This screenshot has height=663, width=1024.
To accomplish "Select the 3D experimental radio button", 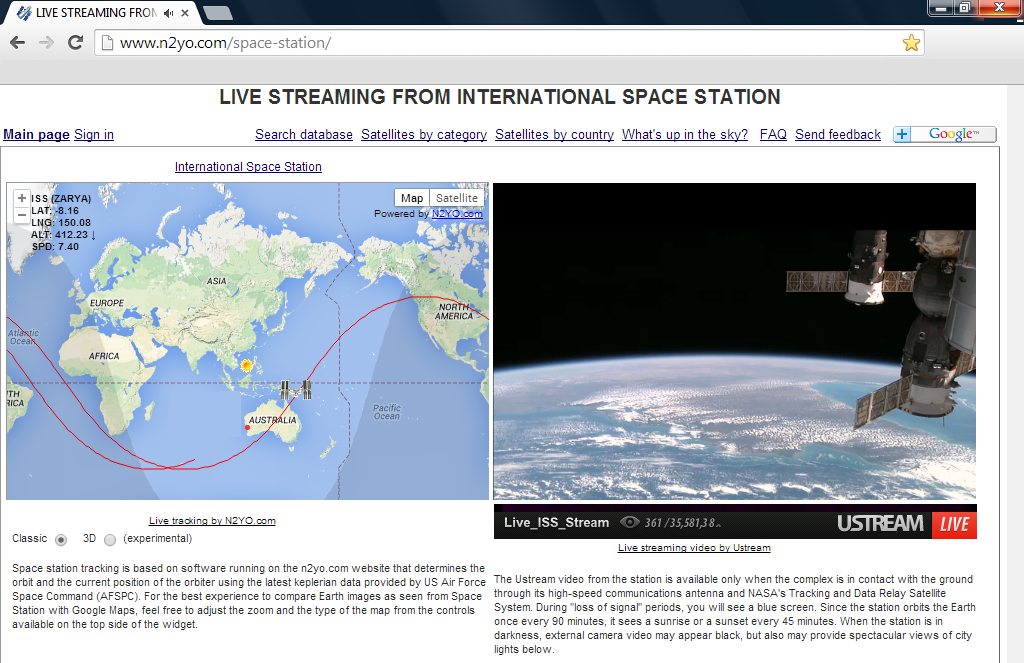I will click(110, 539).
